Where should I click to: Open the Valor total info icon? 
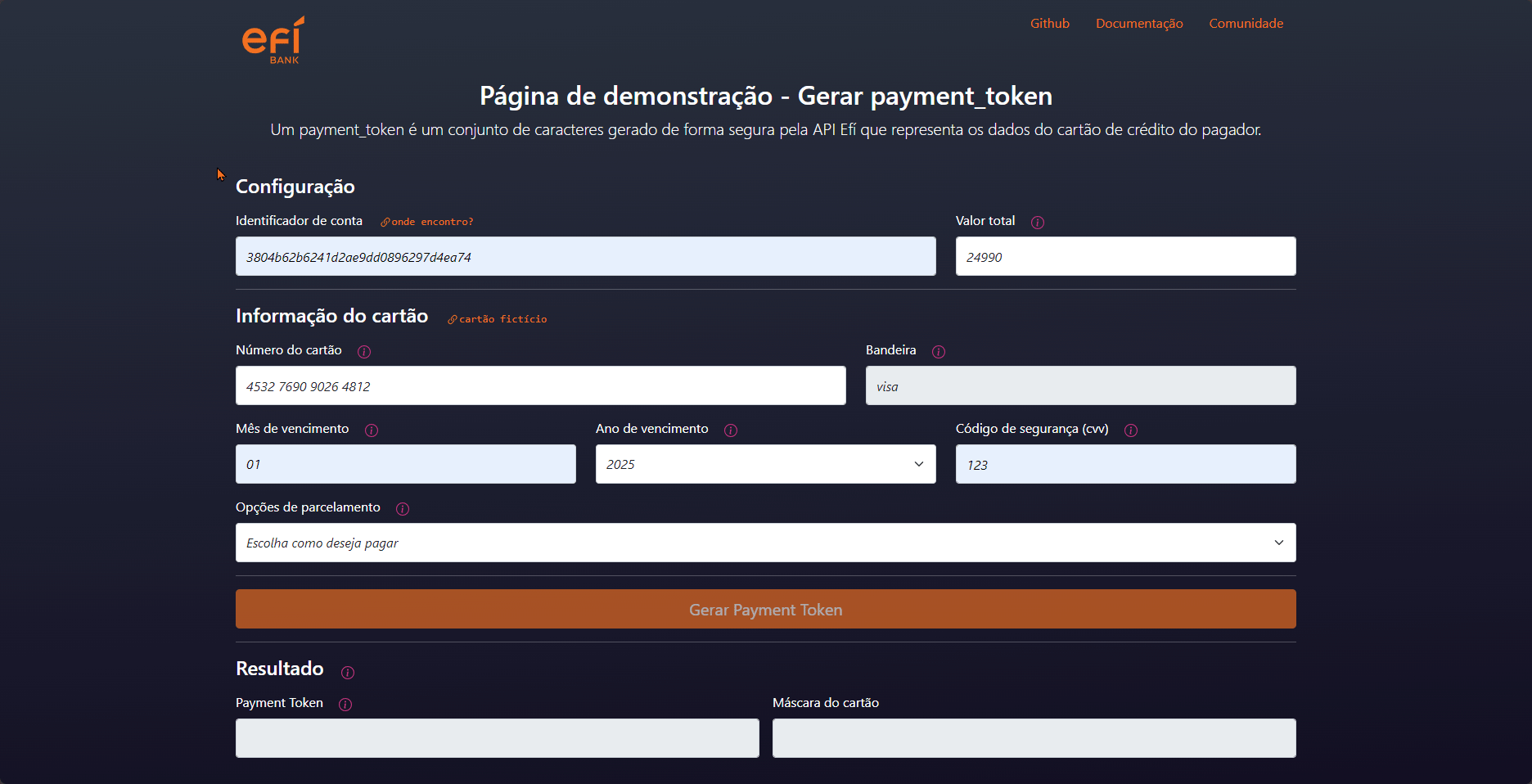coord(1038,223)
